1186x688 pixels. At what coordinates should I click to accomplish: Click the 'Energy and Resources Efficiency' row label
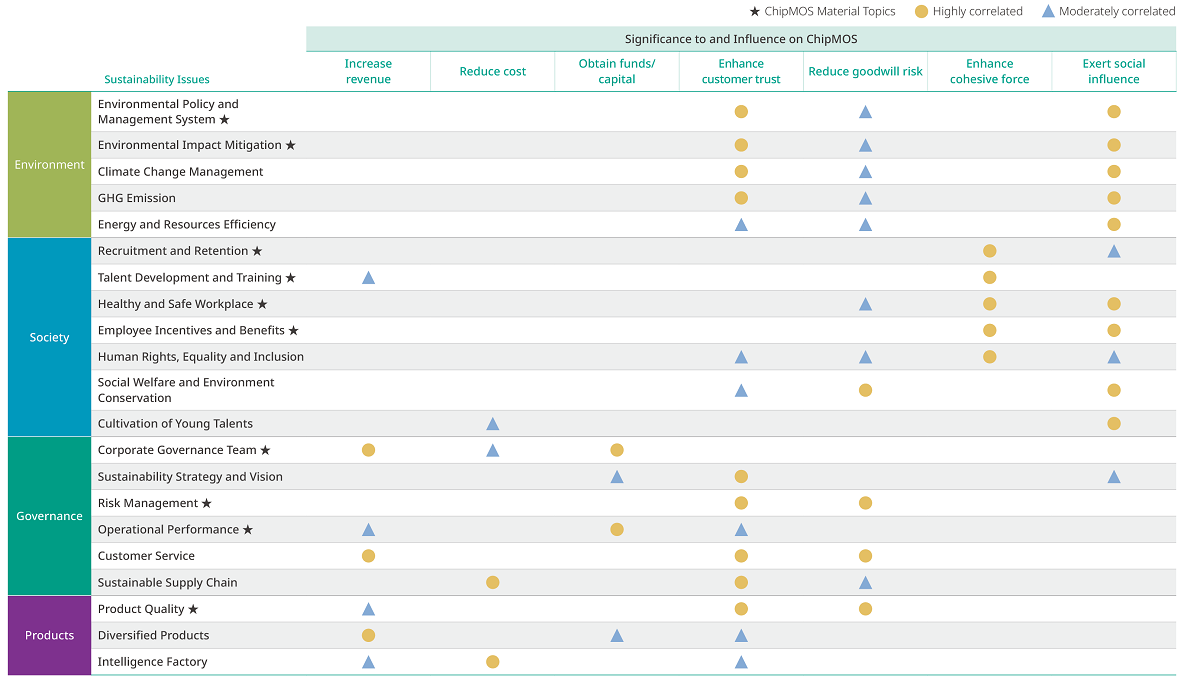pos(186,225)
